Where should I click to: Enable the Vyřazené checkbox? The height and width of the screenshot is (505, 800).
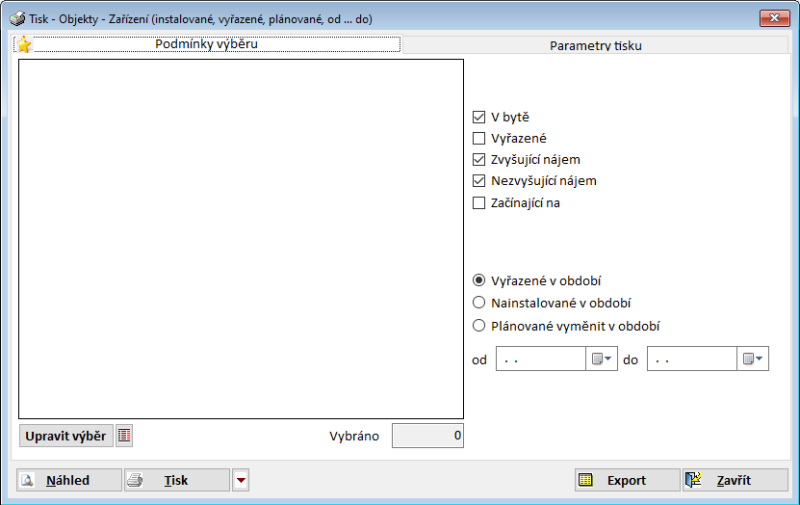(x=479, y=138)
